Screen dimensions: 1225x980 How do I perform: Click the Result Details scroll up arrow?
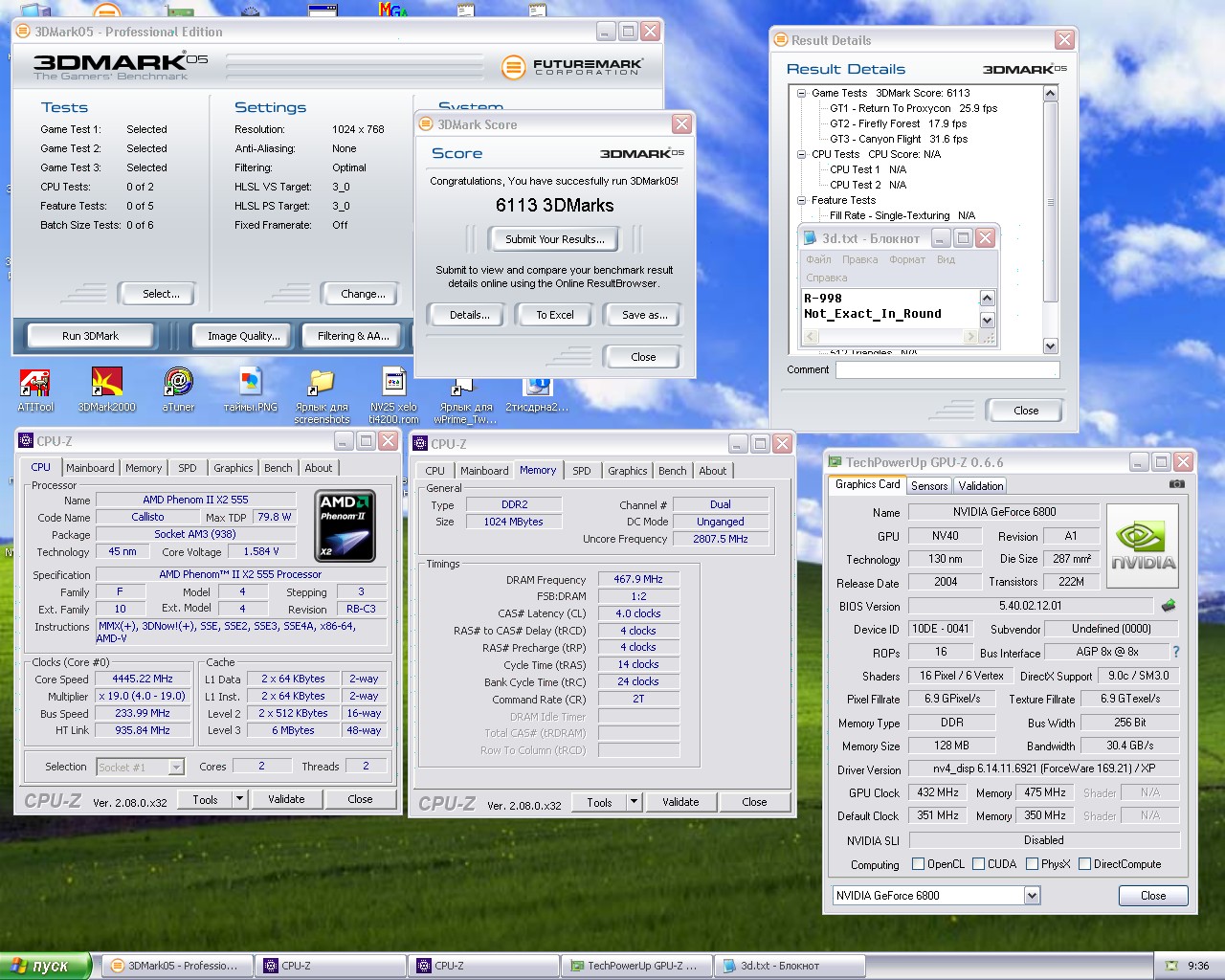click(1050, 93)
